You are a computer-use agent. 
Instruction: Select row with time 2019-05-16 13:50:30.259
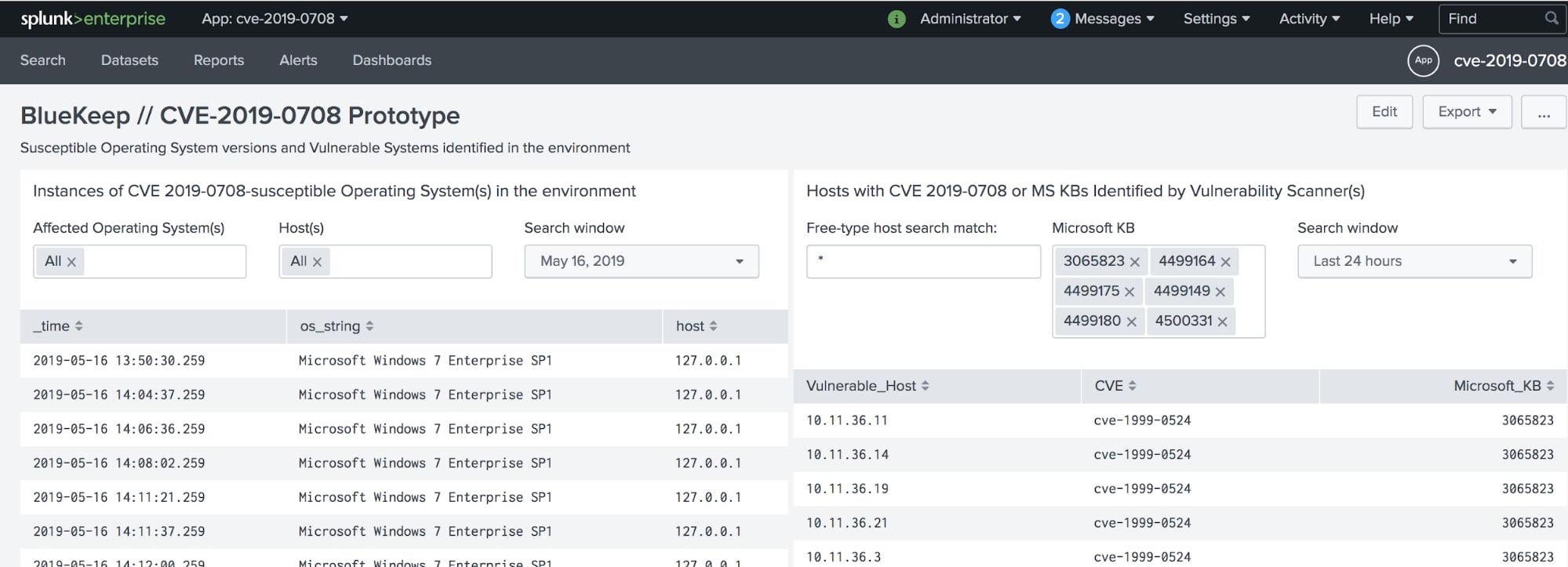pos(404,361)
